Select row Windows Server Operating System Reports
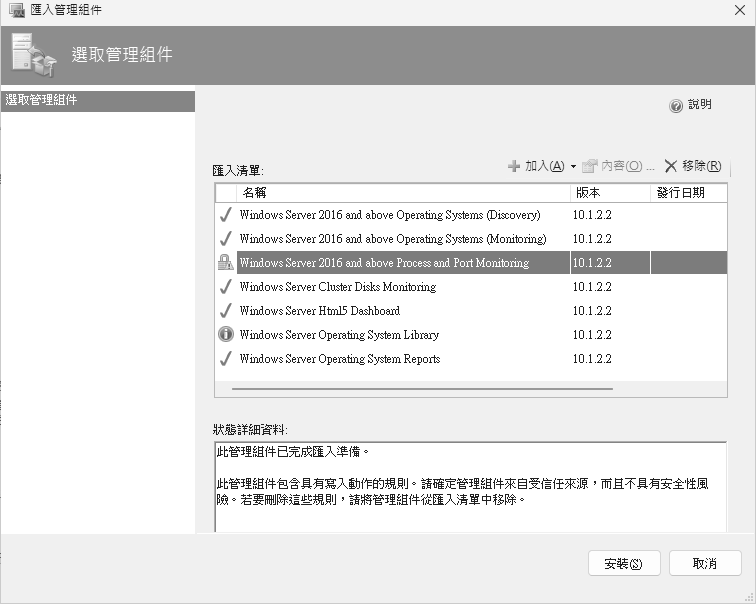Viewport: 756px width, 604px height. point(471,359)
